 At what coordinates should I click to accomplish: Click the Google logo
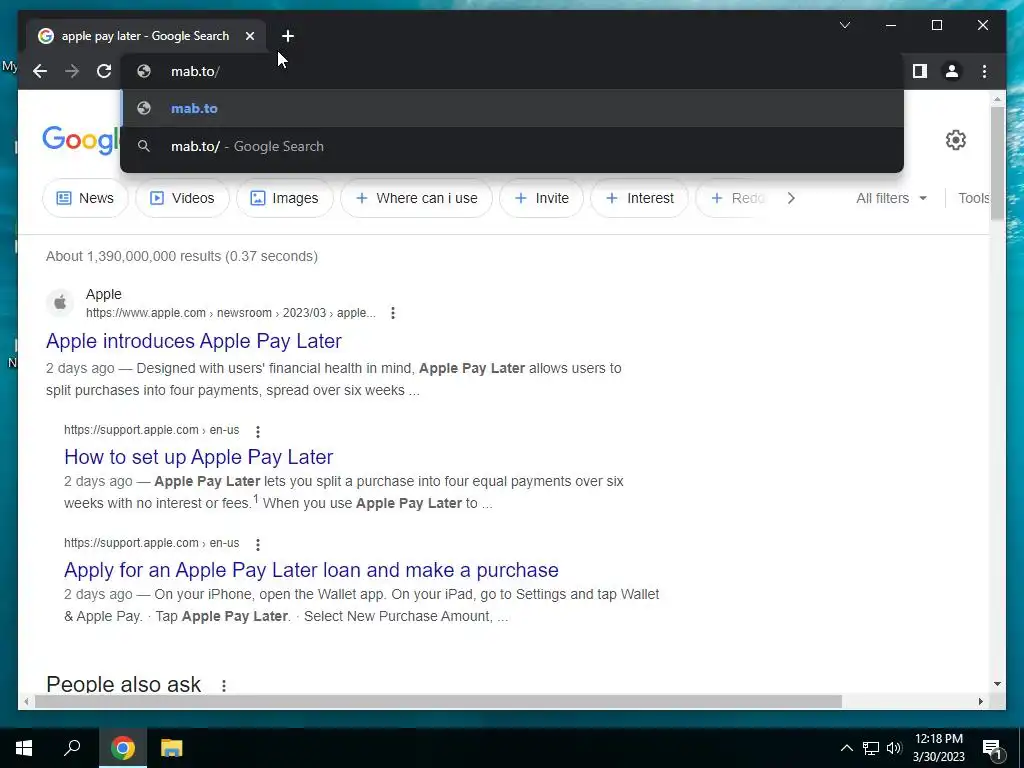(81, 140)
